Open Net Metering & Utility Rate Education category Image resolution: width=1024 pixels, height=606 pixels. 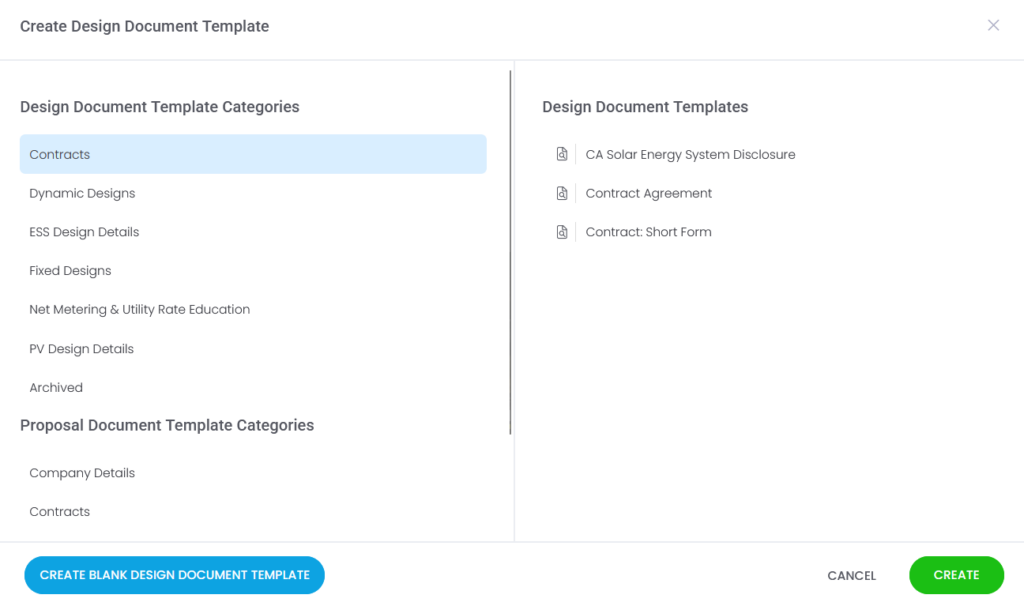coord(253,310)
